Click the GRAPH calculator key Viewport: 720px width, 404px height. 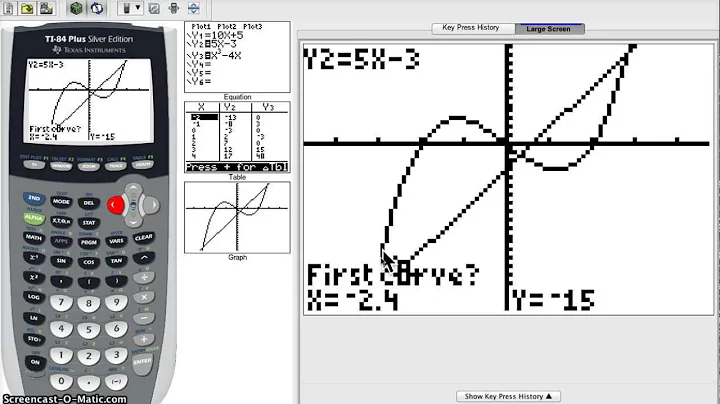pos(143,164)
